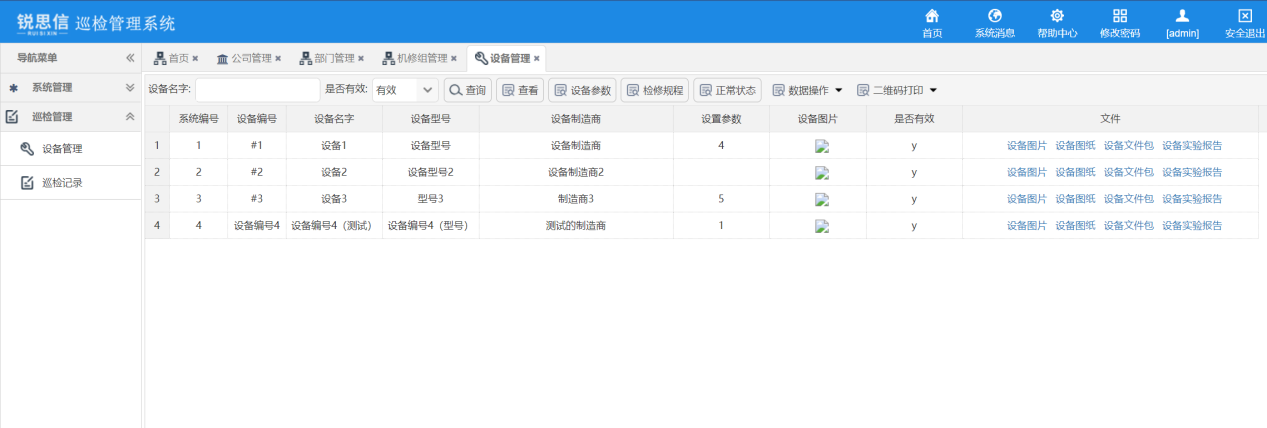Open the 数据操作 dropdown menu
The width and height of the screenshot is (1267, 428).
pos(807,90)
